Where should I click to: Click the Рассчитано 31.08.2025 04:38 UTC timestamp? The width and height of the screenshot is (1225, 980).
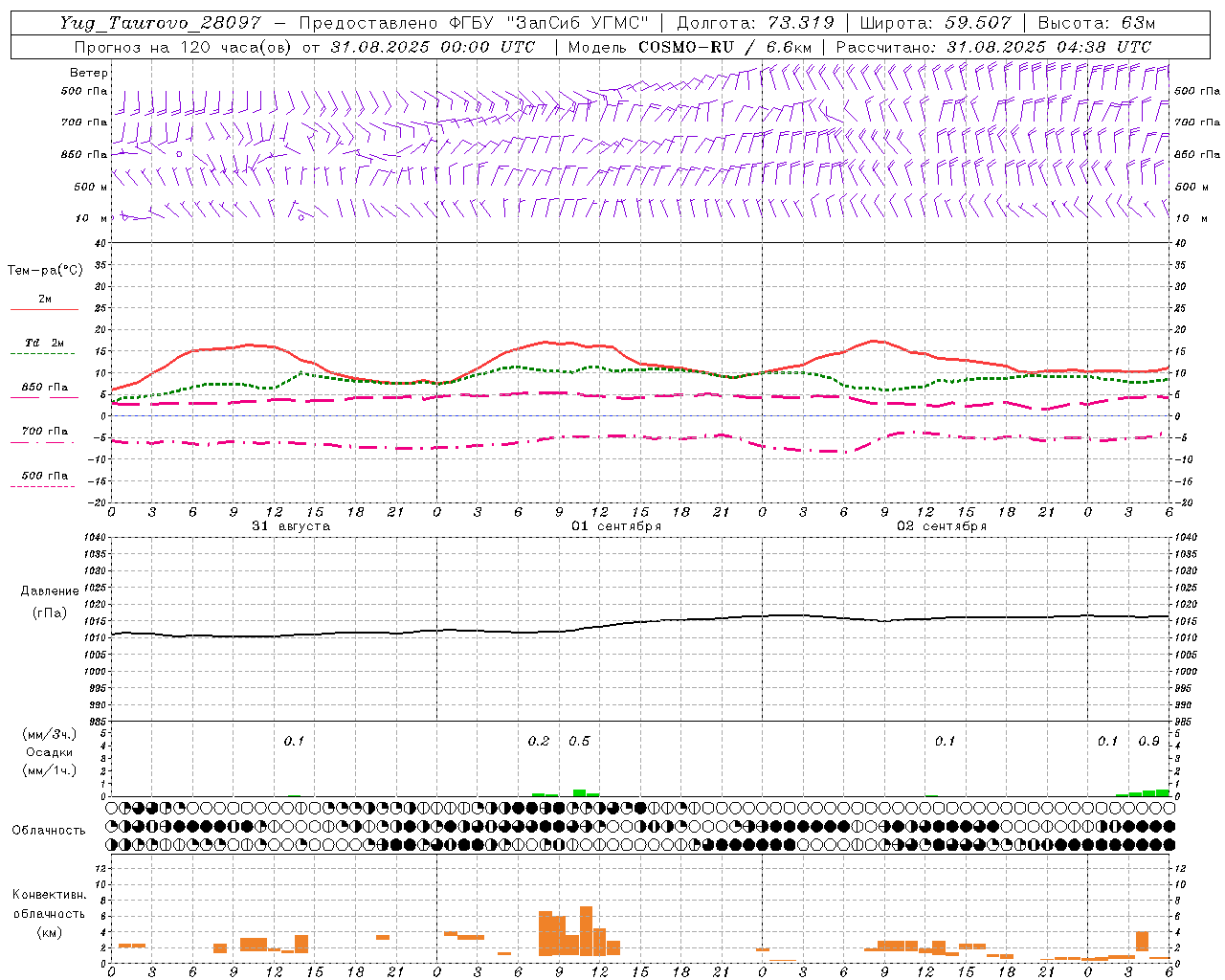[x=993, y=47]
